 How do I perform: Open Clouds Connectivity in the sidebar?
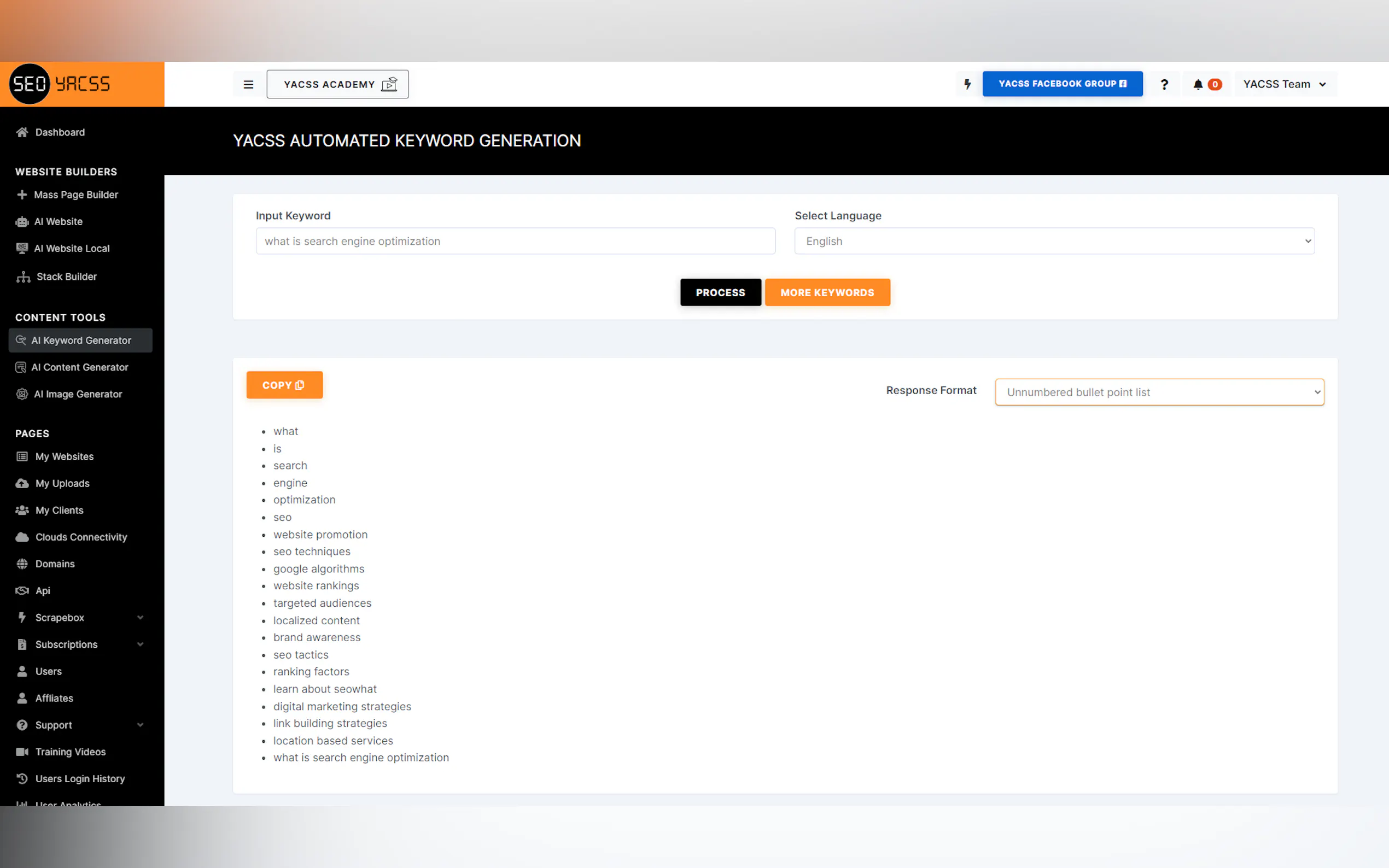coord(80,537)
